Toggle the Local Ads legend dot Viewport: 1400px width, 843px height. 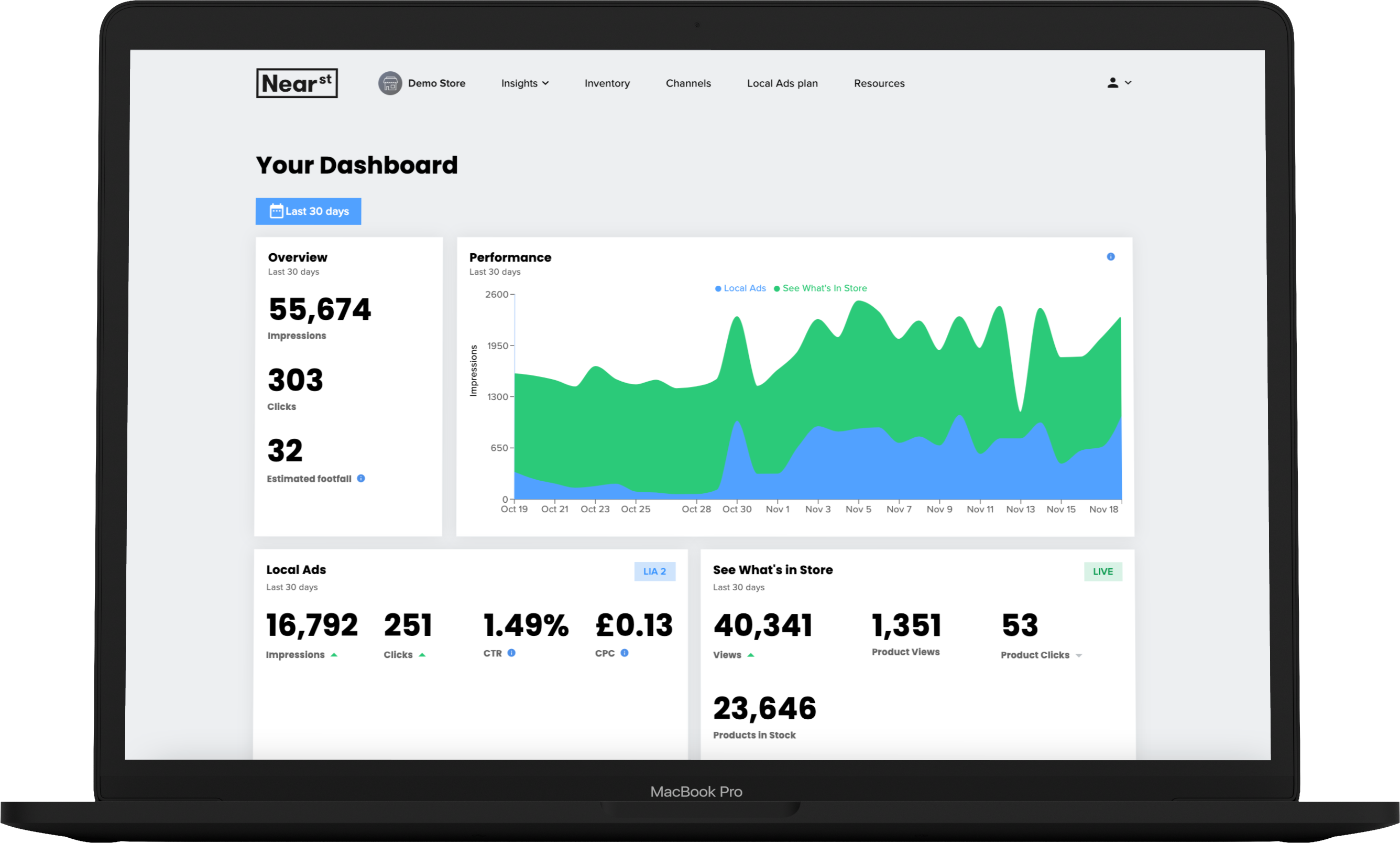pos(718,288)
